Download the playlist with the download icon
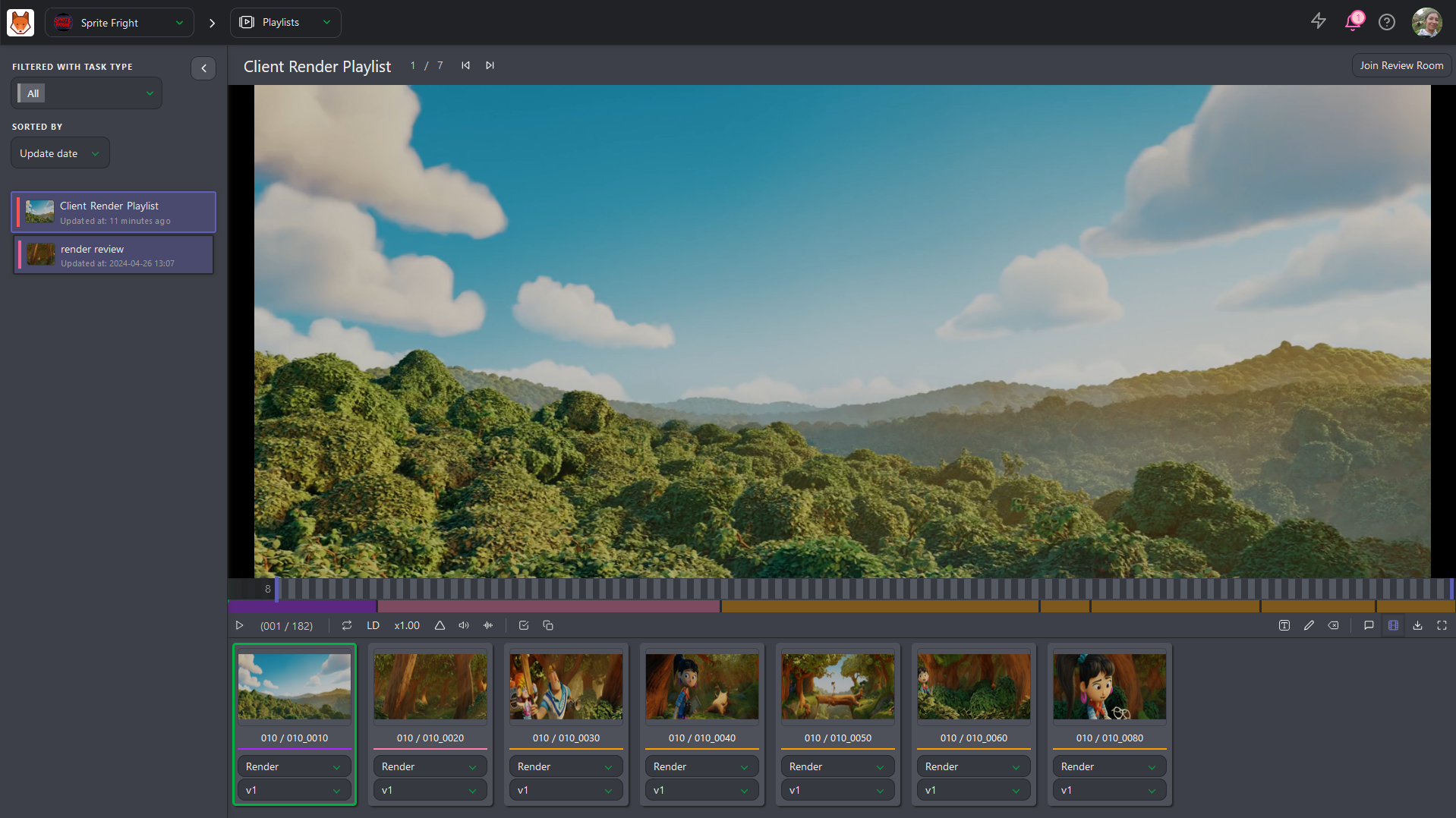This screenshot has width=1456, height=818. (x=1417, y=625)
